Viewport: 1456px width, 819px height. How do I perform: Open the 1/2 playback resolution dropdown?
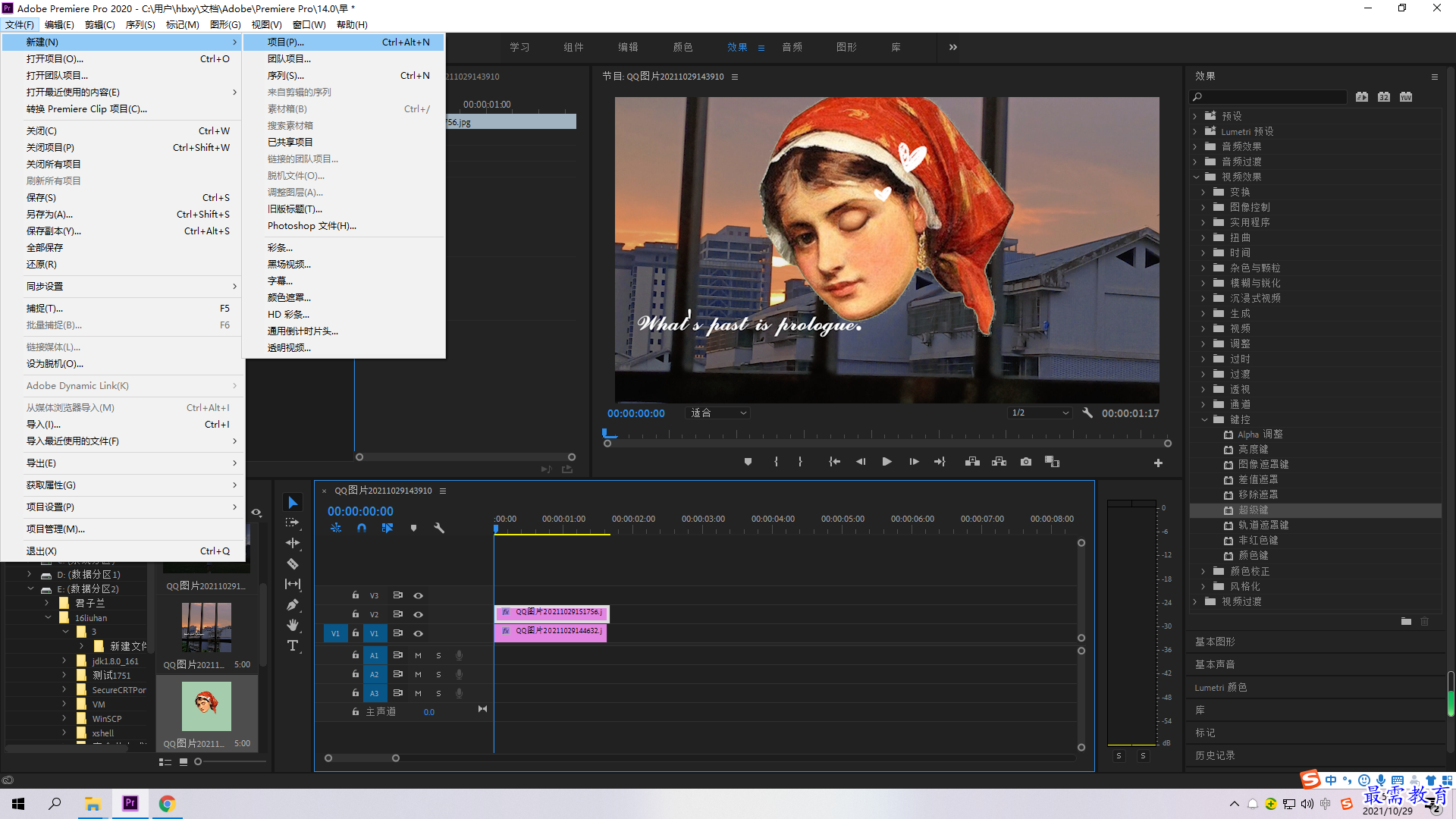(x=1040, y=413)
